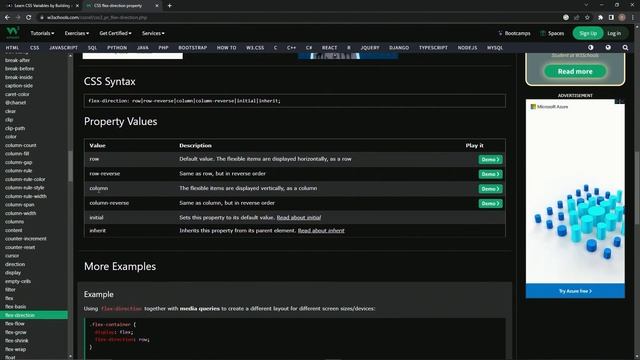Open the Demo for column value

click(490, 189)
